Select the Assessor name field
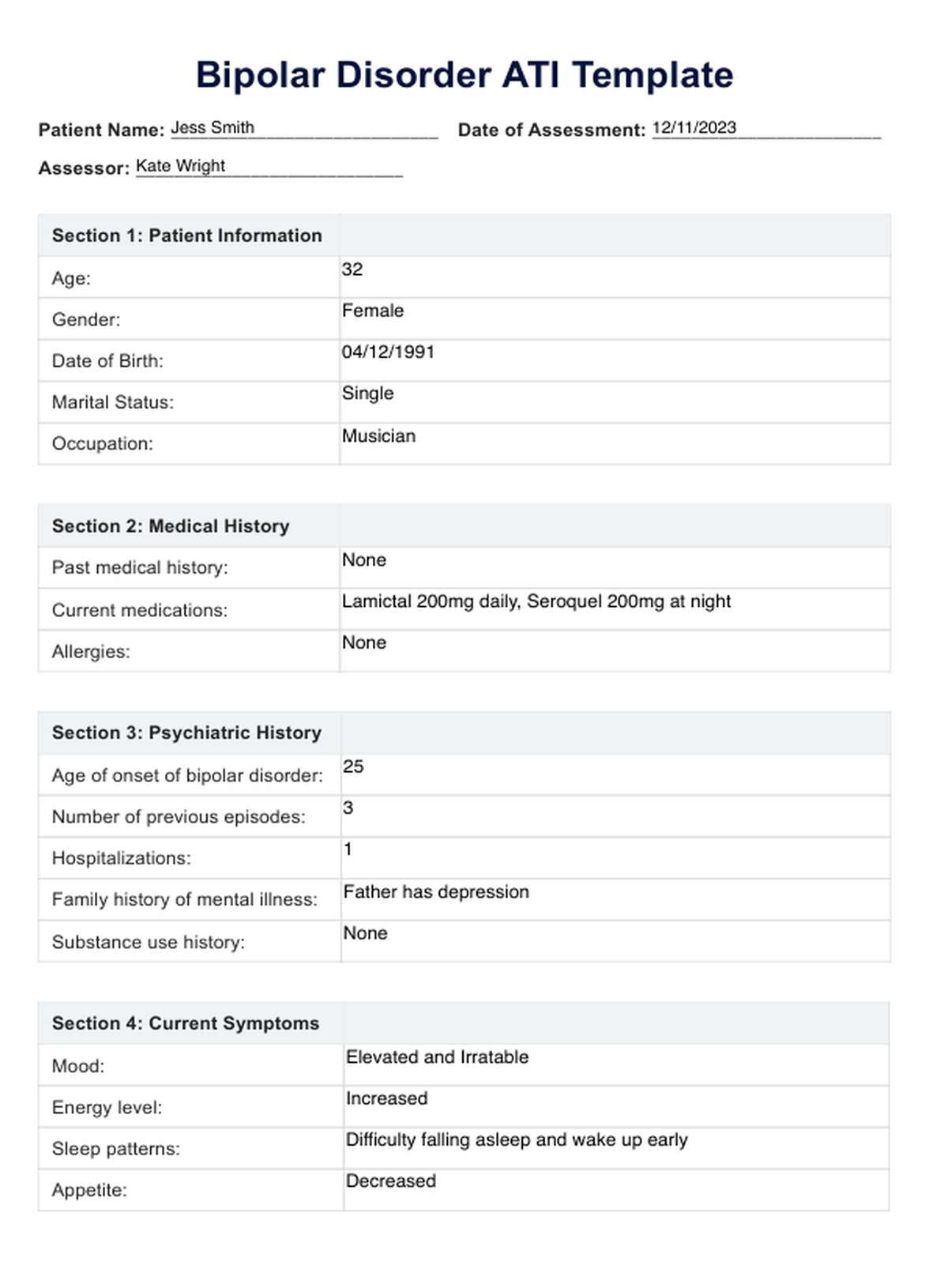The width and height of the screenshot is (929, 1288). click(x=269, y=166)
